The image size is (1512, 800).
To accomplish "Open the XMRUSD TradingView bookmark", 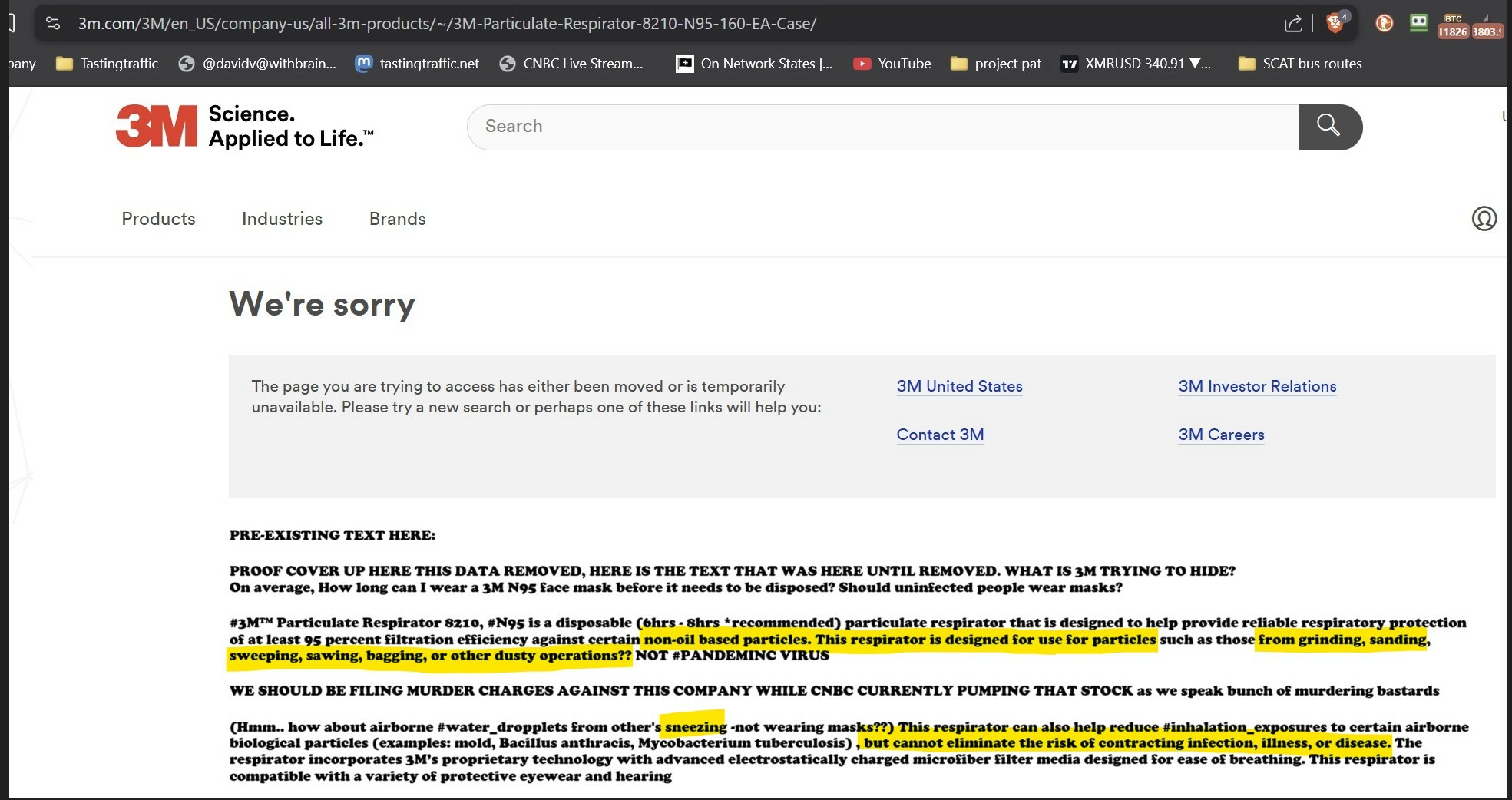I will point(1136,64).
